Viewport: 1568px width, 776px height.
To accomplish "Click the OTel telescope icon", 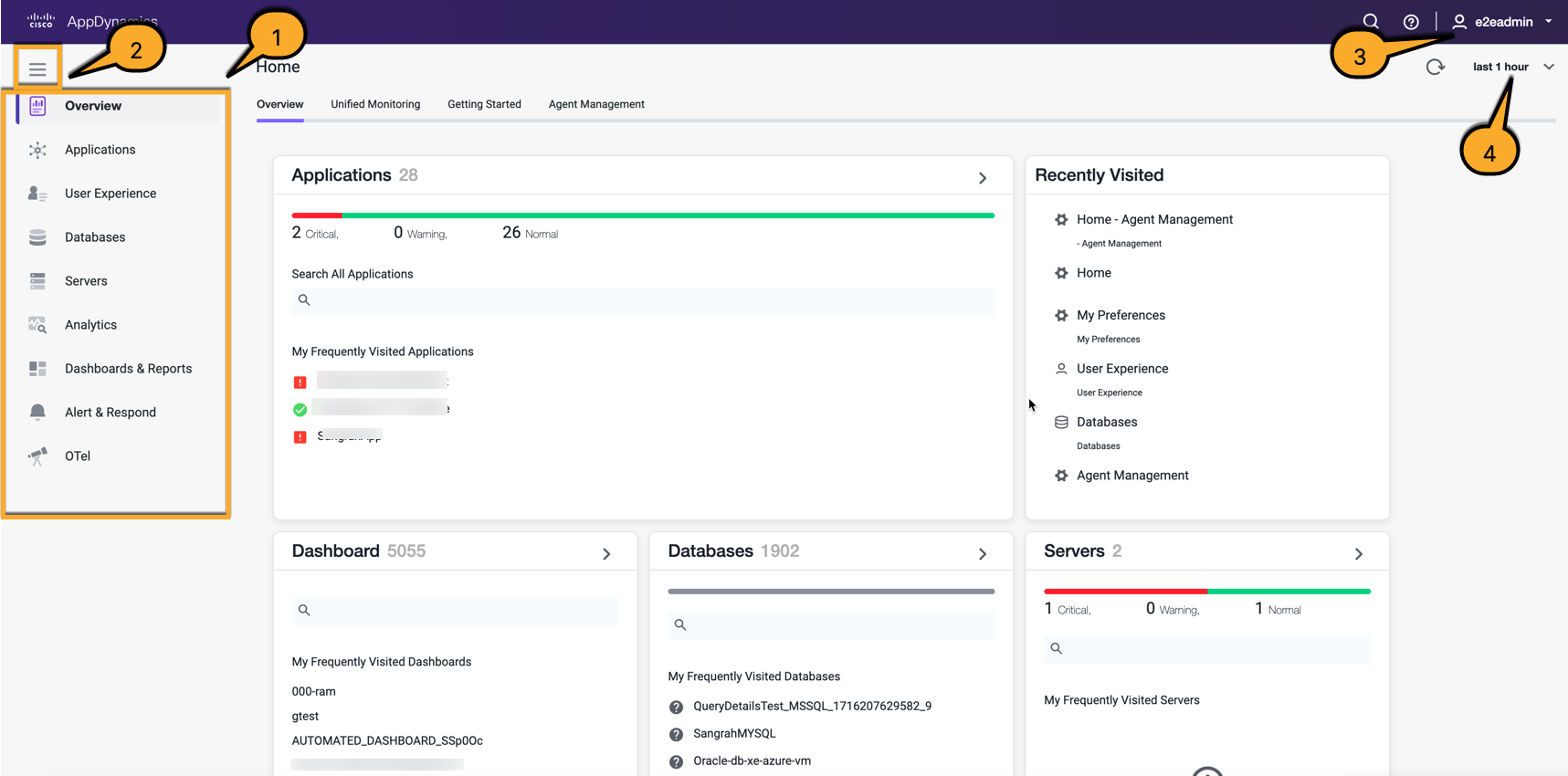I will point(37,456).
